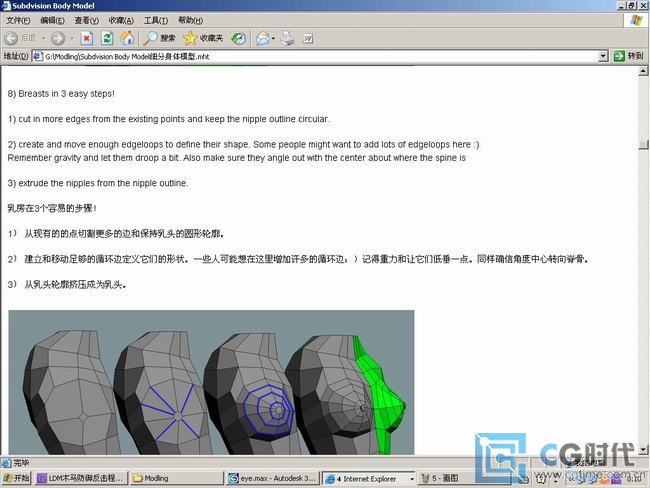
Task: Click the vertical scrollbar thumb
Action: coord(643,144)
